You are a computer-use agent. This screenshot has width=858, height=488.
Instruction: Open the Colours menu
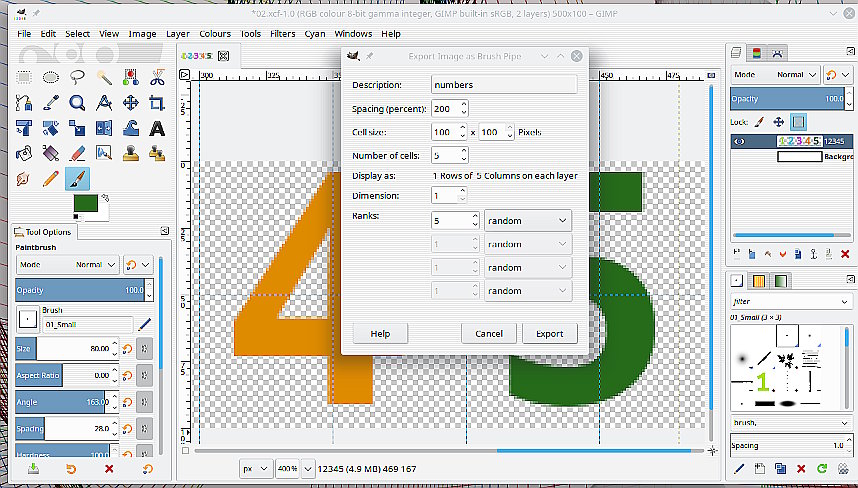[215, 33]
